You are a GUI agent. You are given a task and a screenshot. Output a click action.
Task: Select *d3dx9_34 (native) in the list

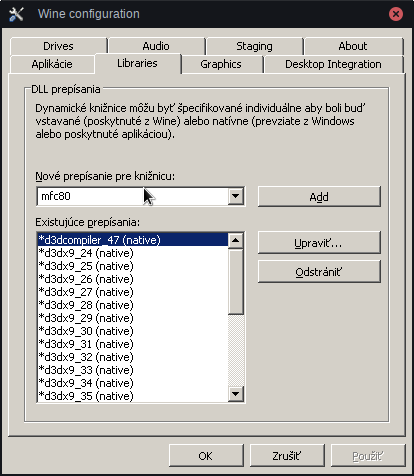(133, 383)
